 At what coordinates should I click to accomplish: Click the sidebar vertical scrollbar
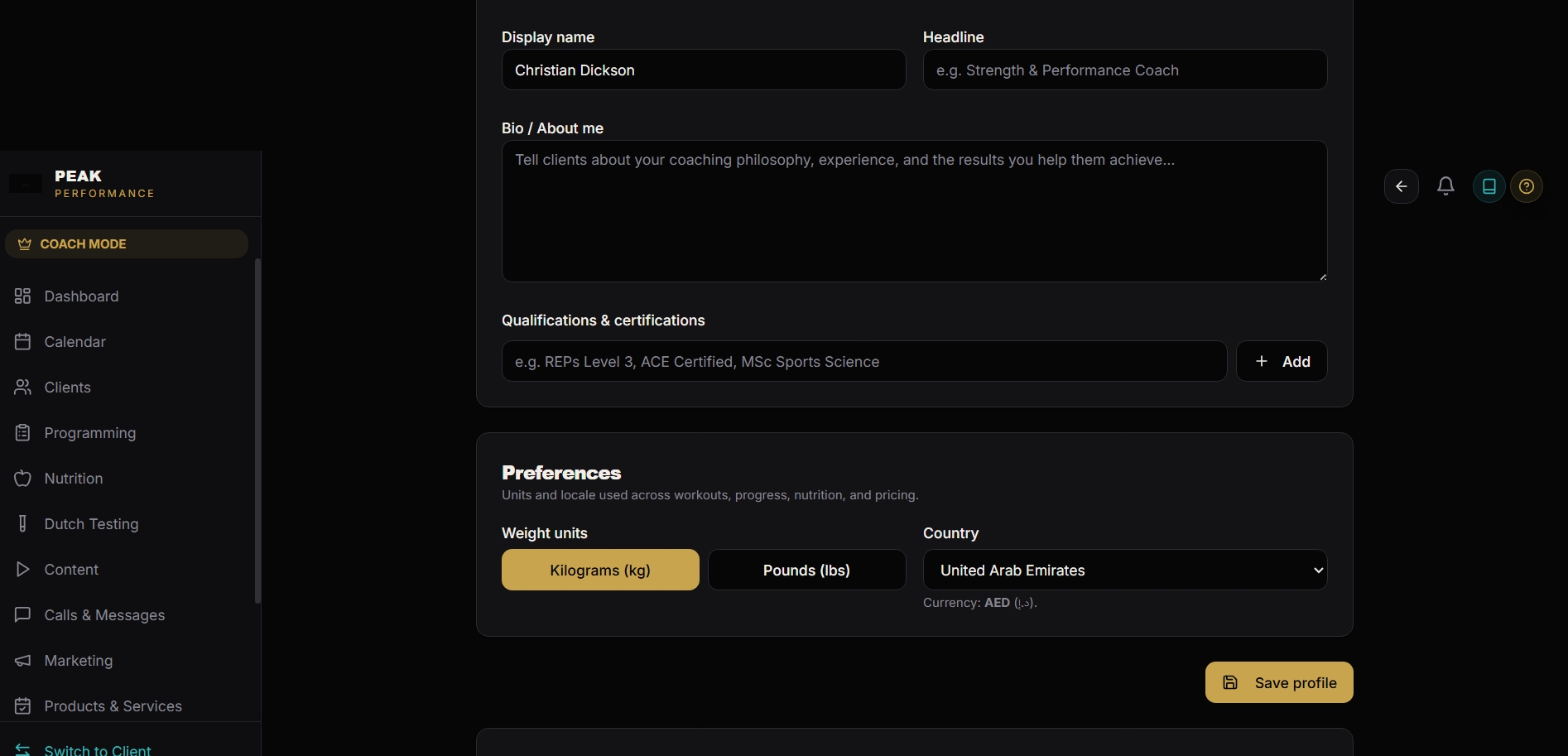257,431
